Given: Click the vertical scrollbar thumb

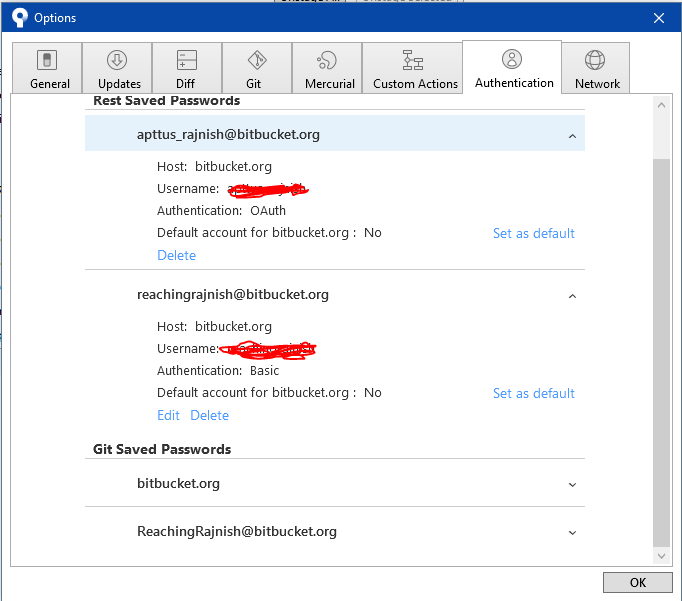Looking at the screenshot, I should tap(661, 352).
